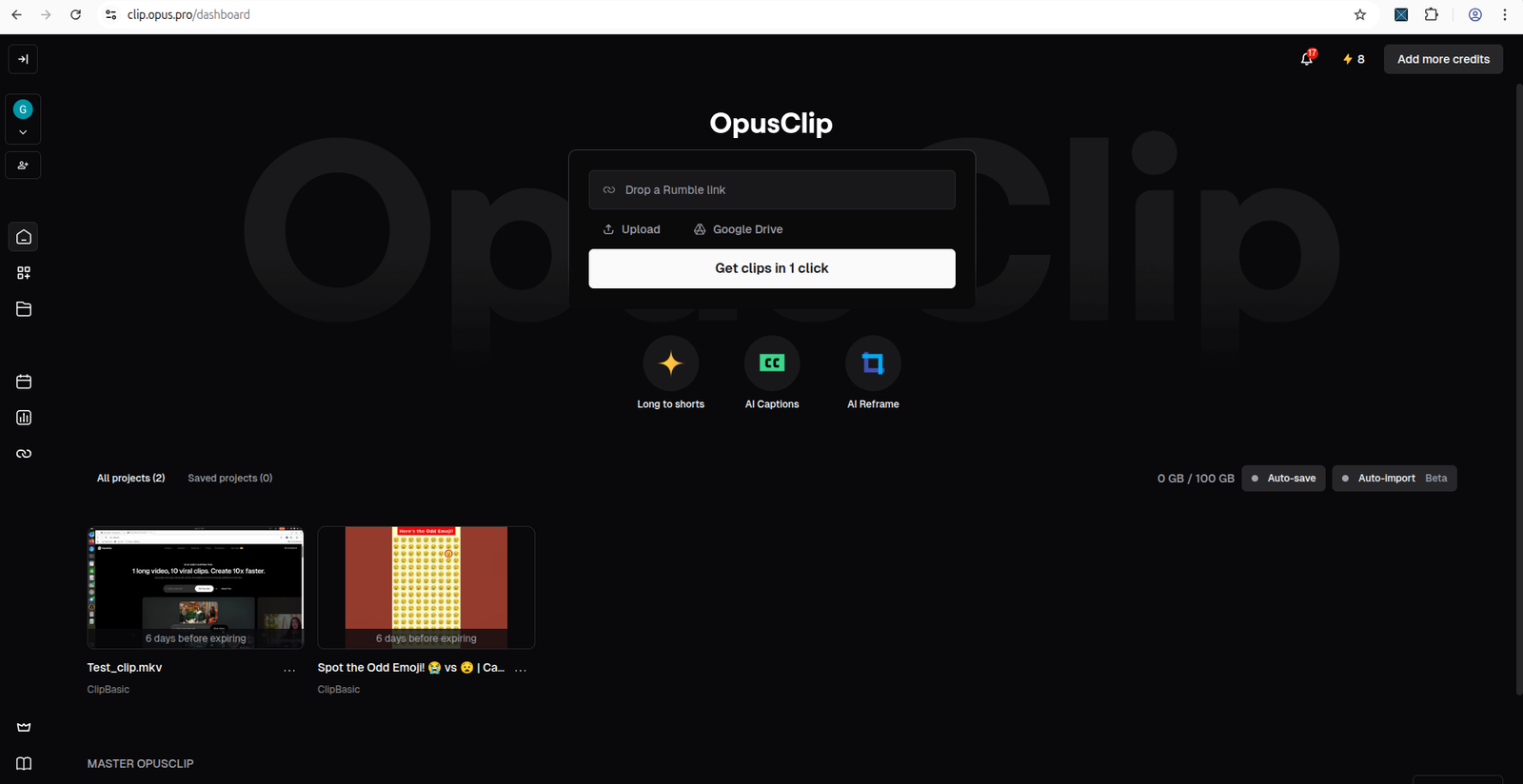Select the AI Captions CC icon

(x=772, y=363)
